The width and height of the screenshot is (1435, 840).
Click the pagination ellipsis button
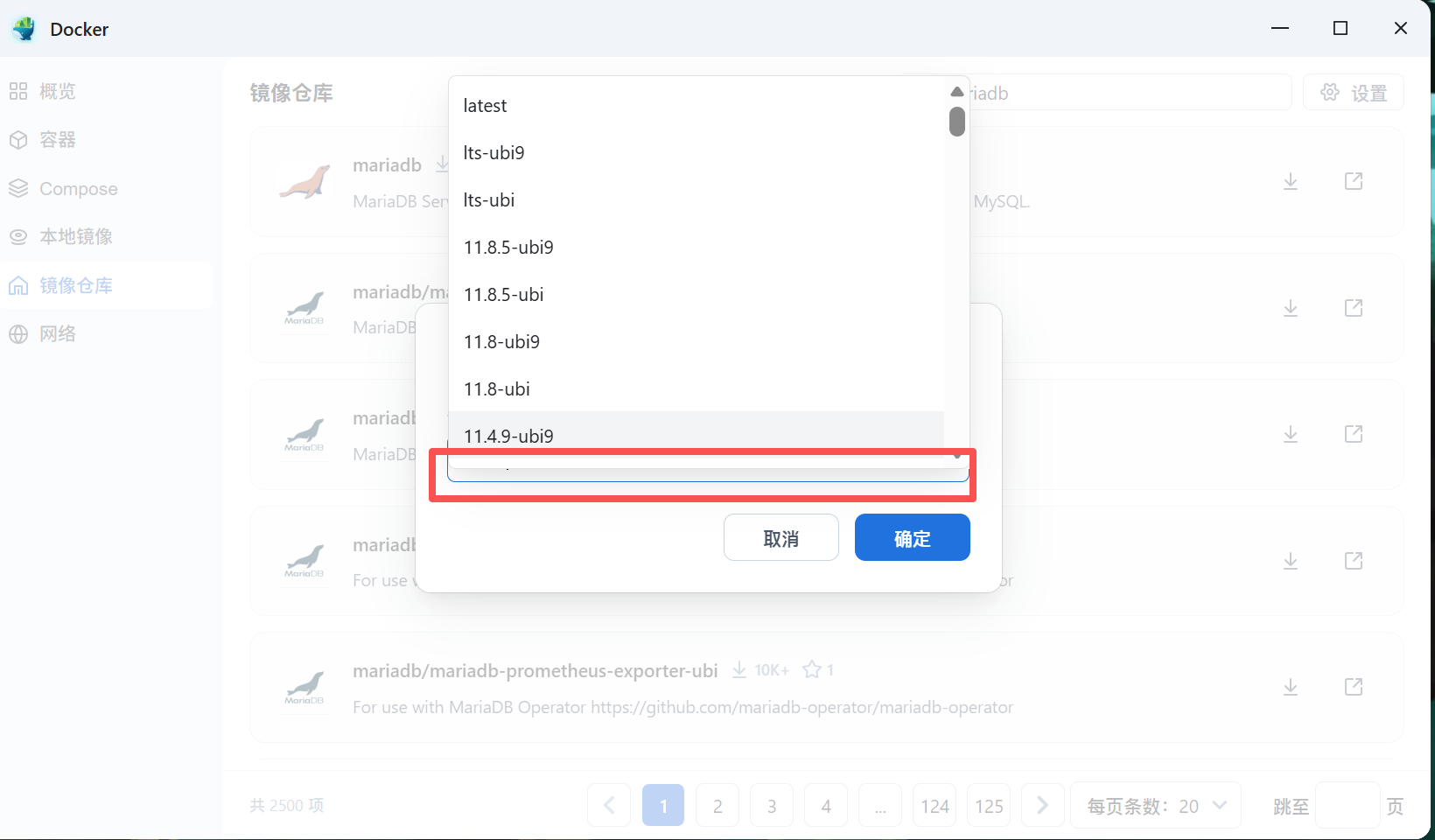(881, 805)
